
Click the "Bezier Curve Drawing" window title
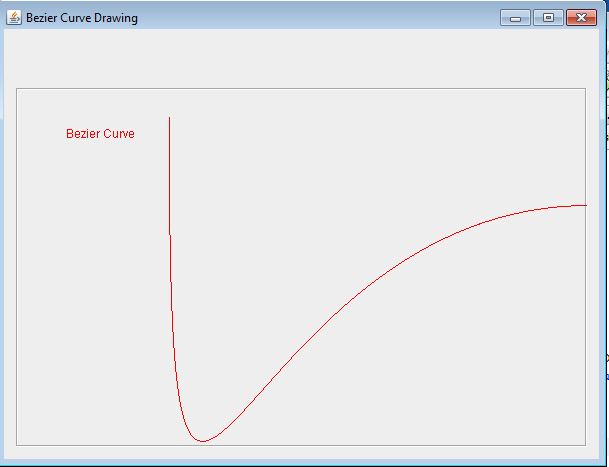click(82, 18)
